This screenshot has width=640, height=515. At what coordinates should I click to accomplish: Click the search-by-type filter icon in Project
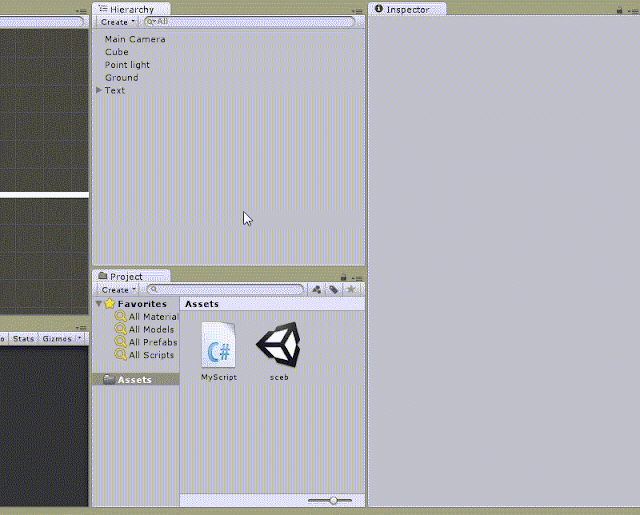pos(316,290)
